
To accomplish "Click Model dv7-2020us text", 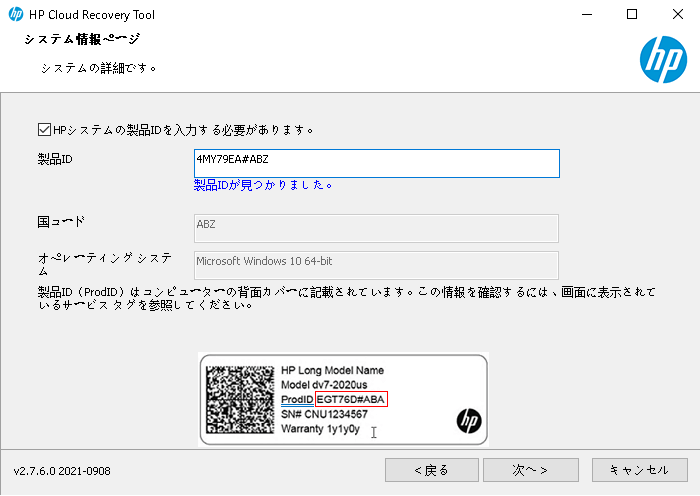I will click(324, 385).
